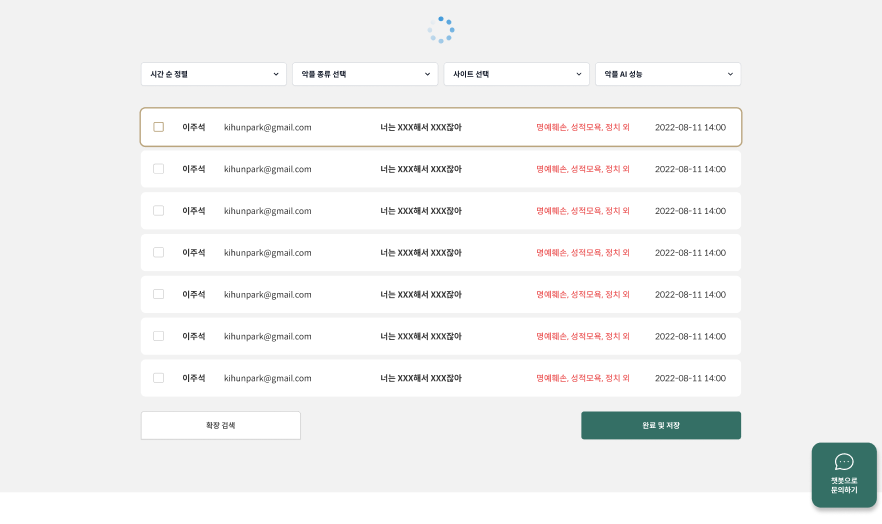Viewport: 882px width, 524px height.
Task: Mark the sixth row checkbox
Action: [159, 336]
